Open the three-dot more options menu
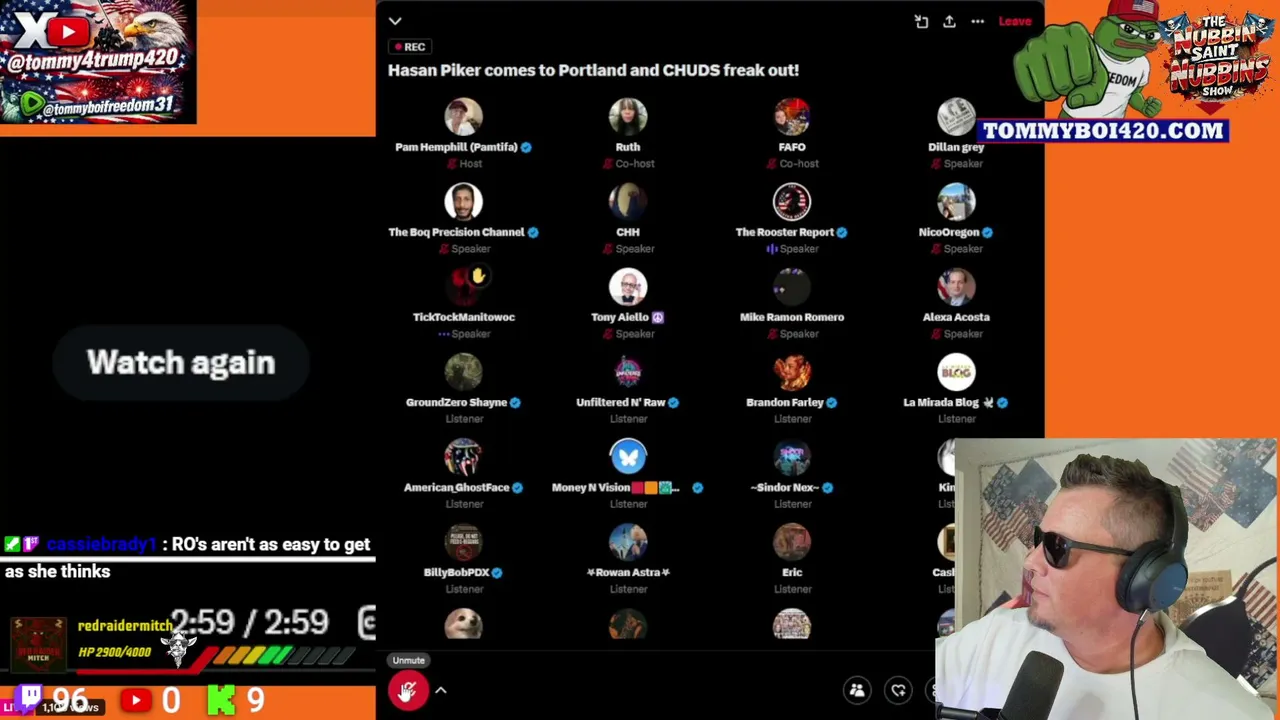Viewport: 1280px width, 720px height. click(x=977, y=21)
